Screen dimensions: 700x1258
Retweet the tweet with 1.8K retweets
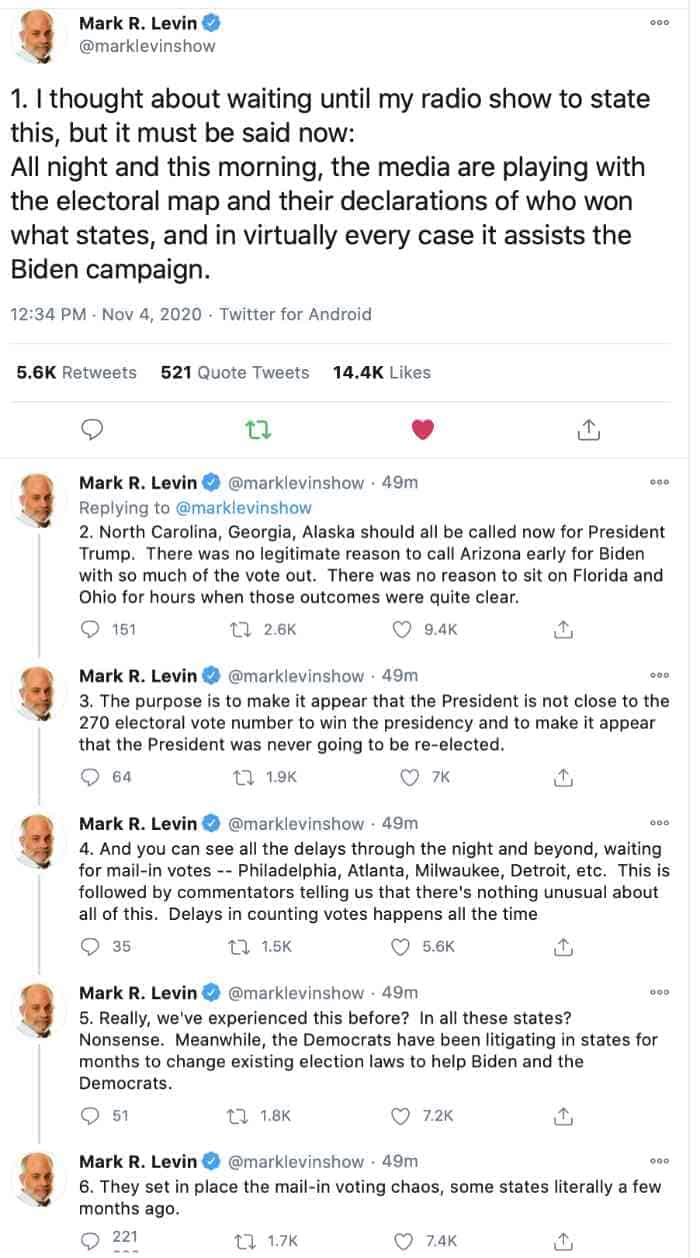240,1115
